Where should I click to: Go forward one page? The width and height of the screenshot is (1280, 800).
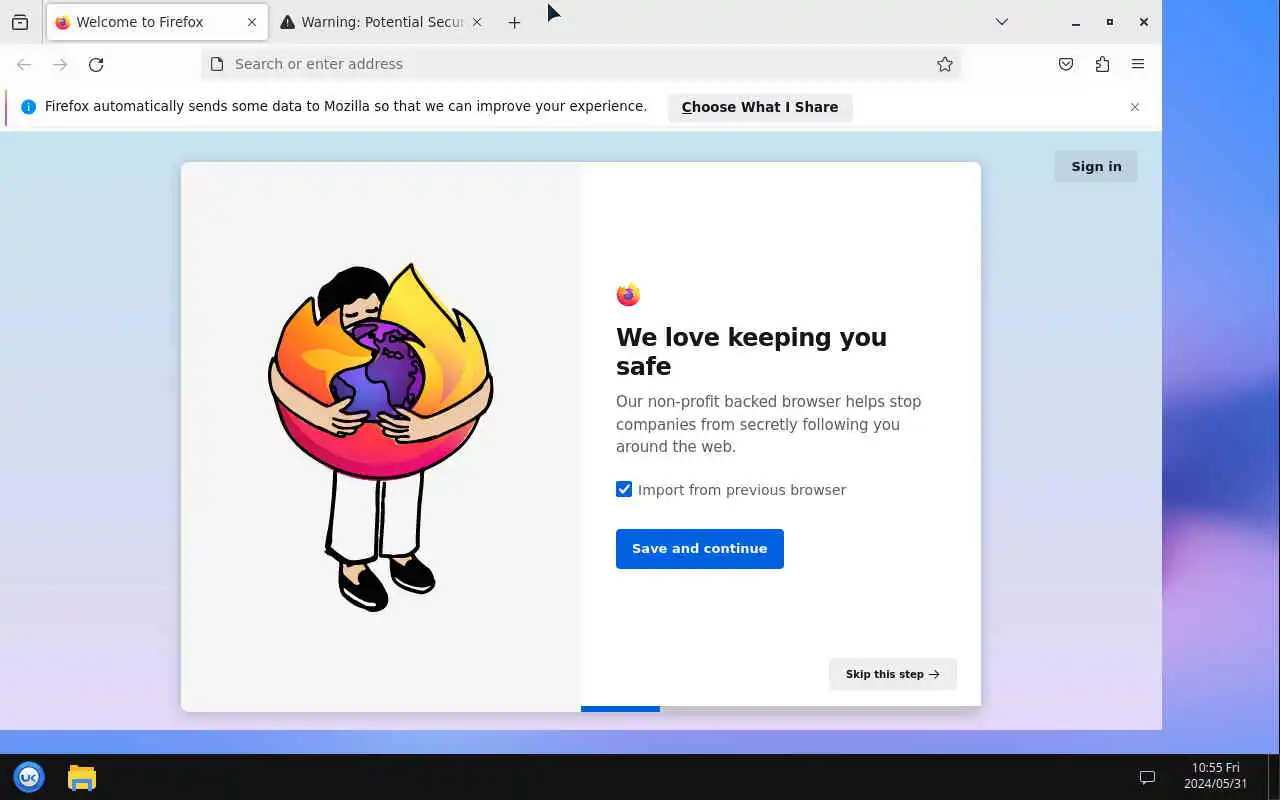coord(60,64)
